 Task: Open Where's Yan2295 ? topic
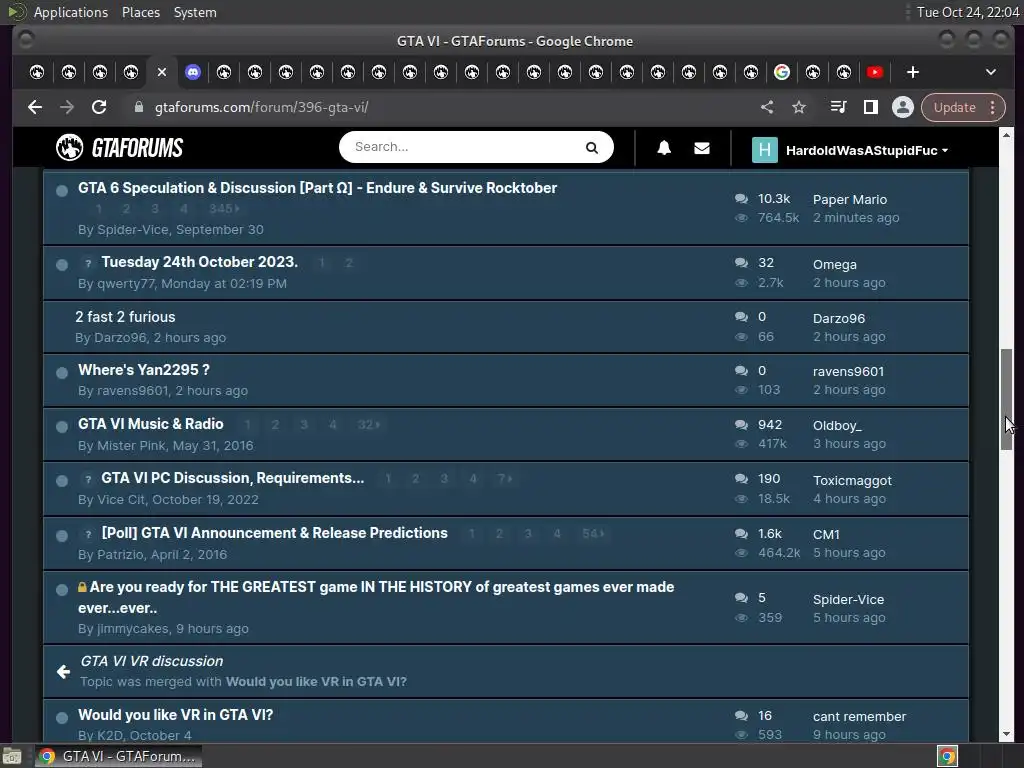point(144,370)
